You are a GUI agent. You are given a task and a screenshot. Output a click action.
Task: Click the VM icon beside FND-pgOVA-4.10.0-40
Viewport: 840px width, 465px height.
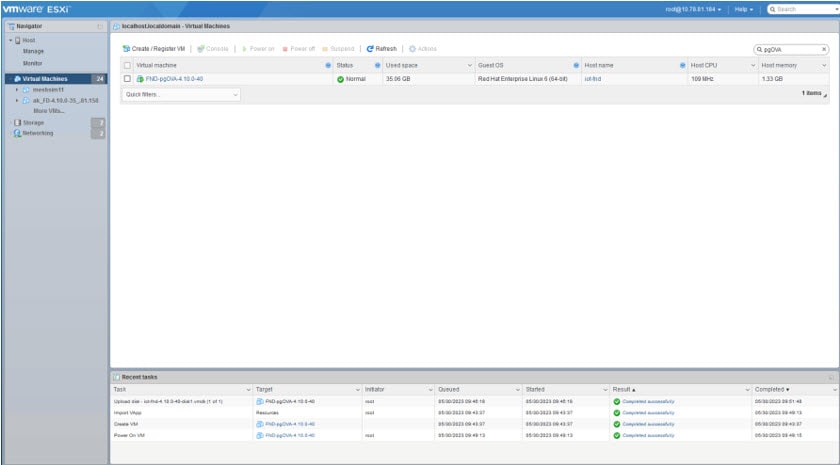point(140,79)
